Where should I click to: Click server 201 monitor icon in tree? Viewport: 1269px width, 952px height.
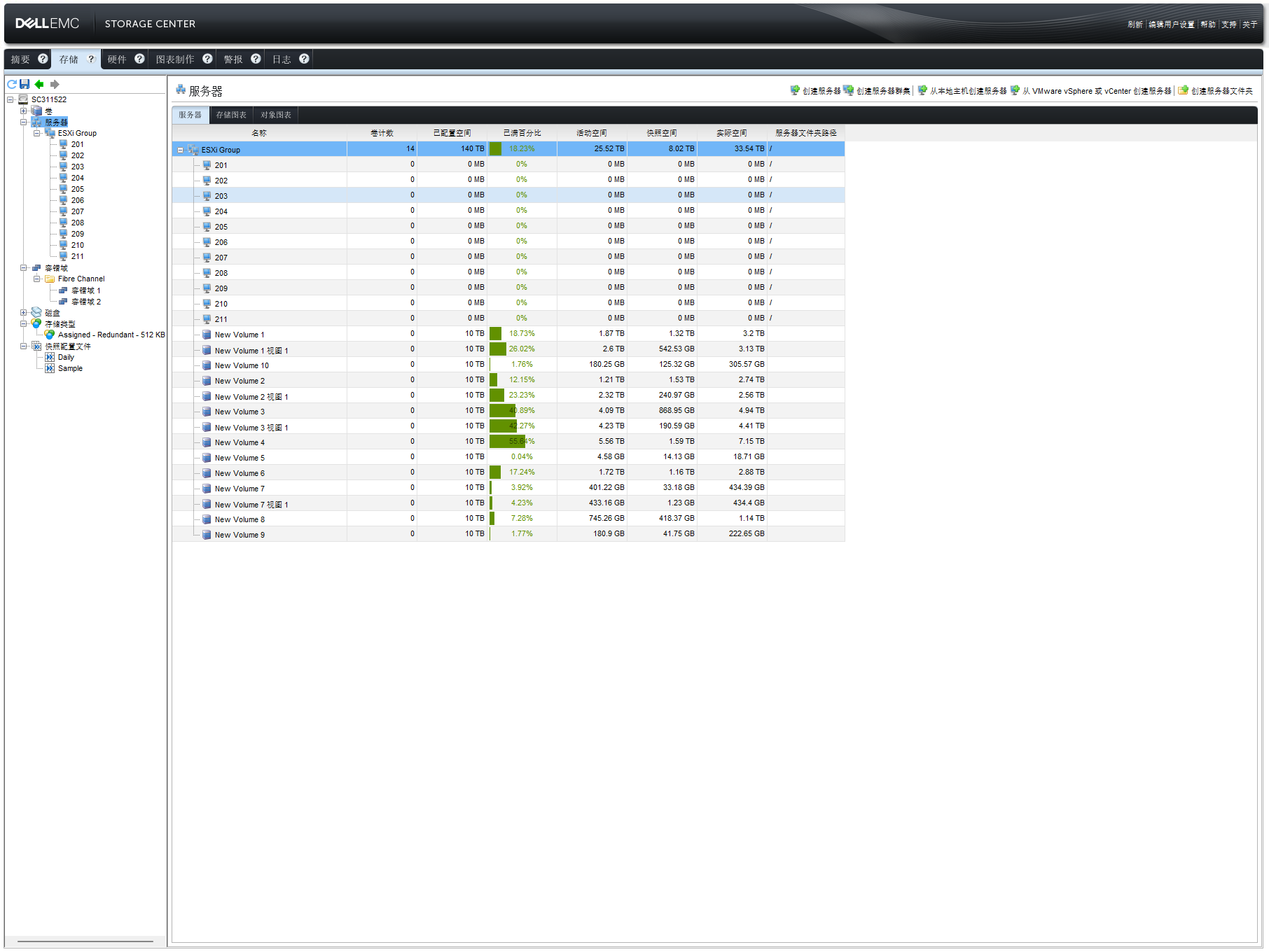point(63,144)
